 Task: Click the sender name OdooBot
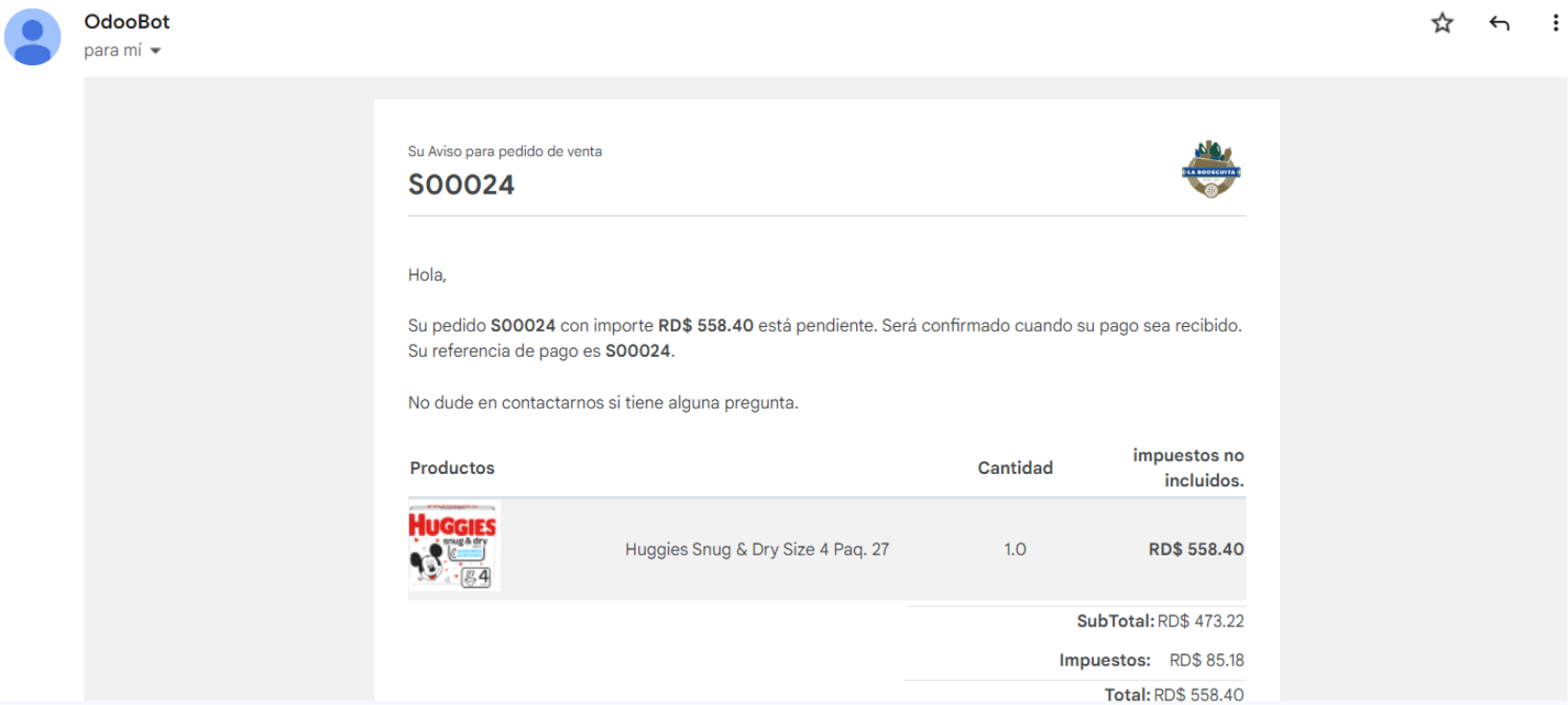[x=127, y=21]
